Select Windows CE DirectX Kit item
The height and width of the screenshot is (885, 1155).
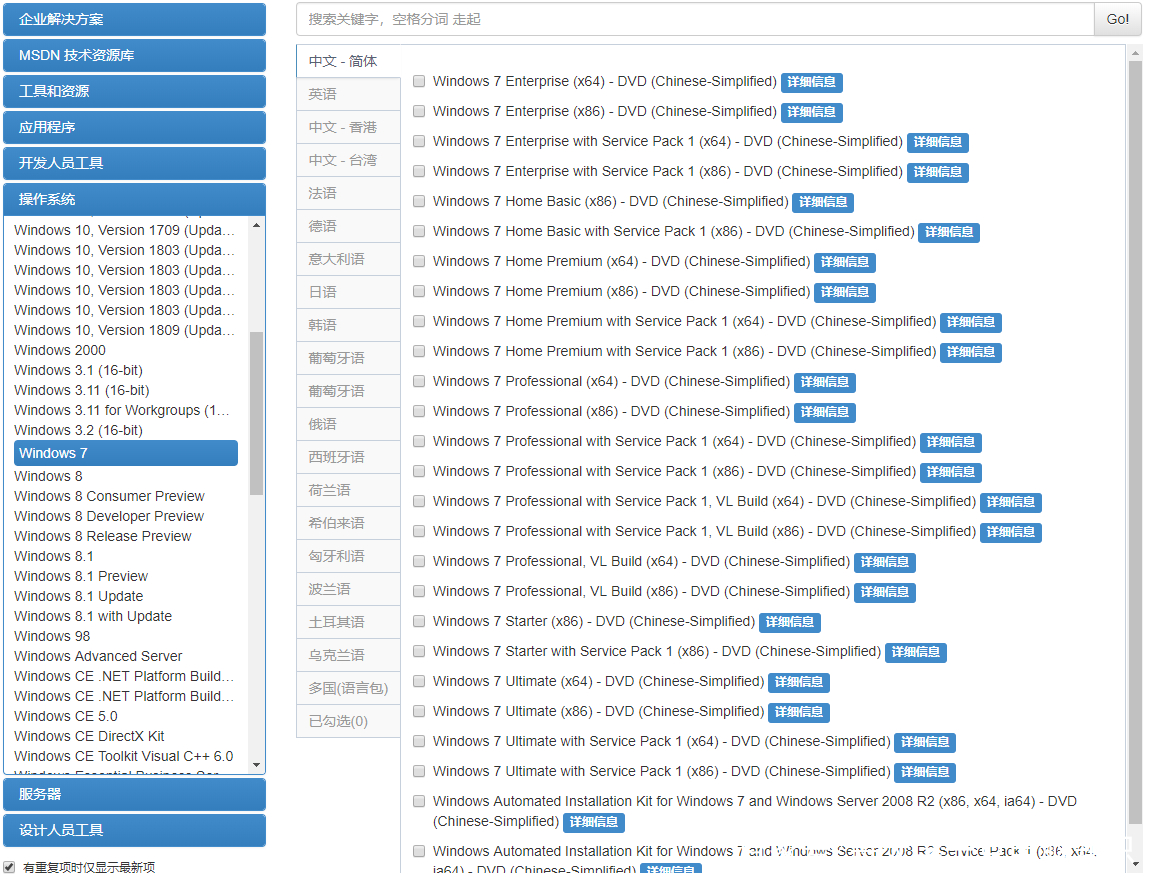click(x=89, y=736)
